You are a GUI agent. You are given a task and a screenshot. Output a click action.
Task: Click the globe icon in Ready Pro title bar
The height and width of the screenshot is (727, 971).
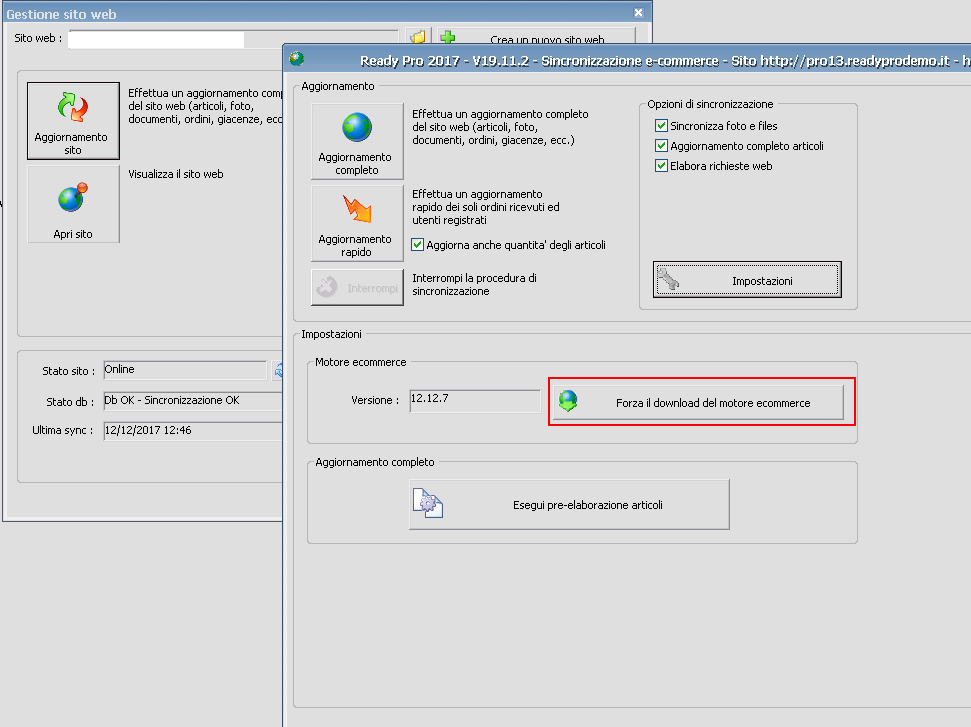pyautogui.click(x=297, y=59)
